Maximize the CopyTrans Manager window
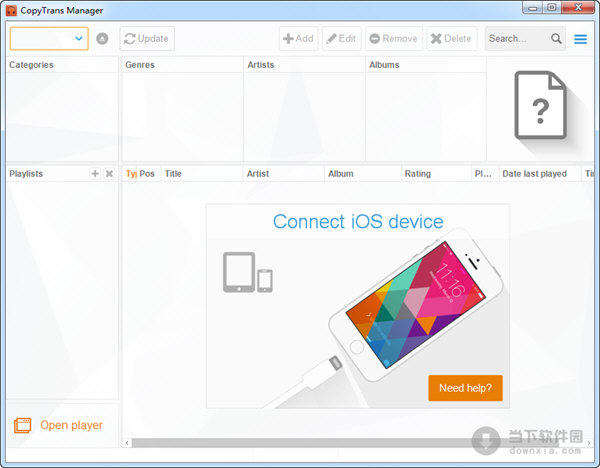The image size is (600, 468). coord(552,8)
